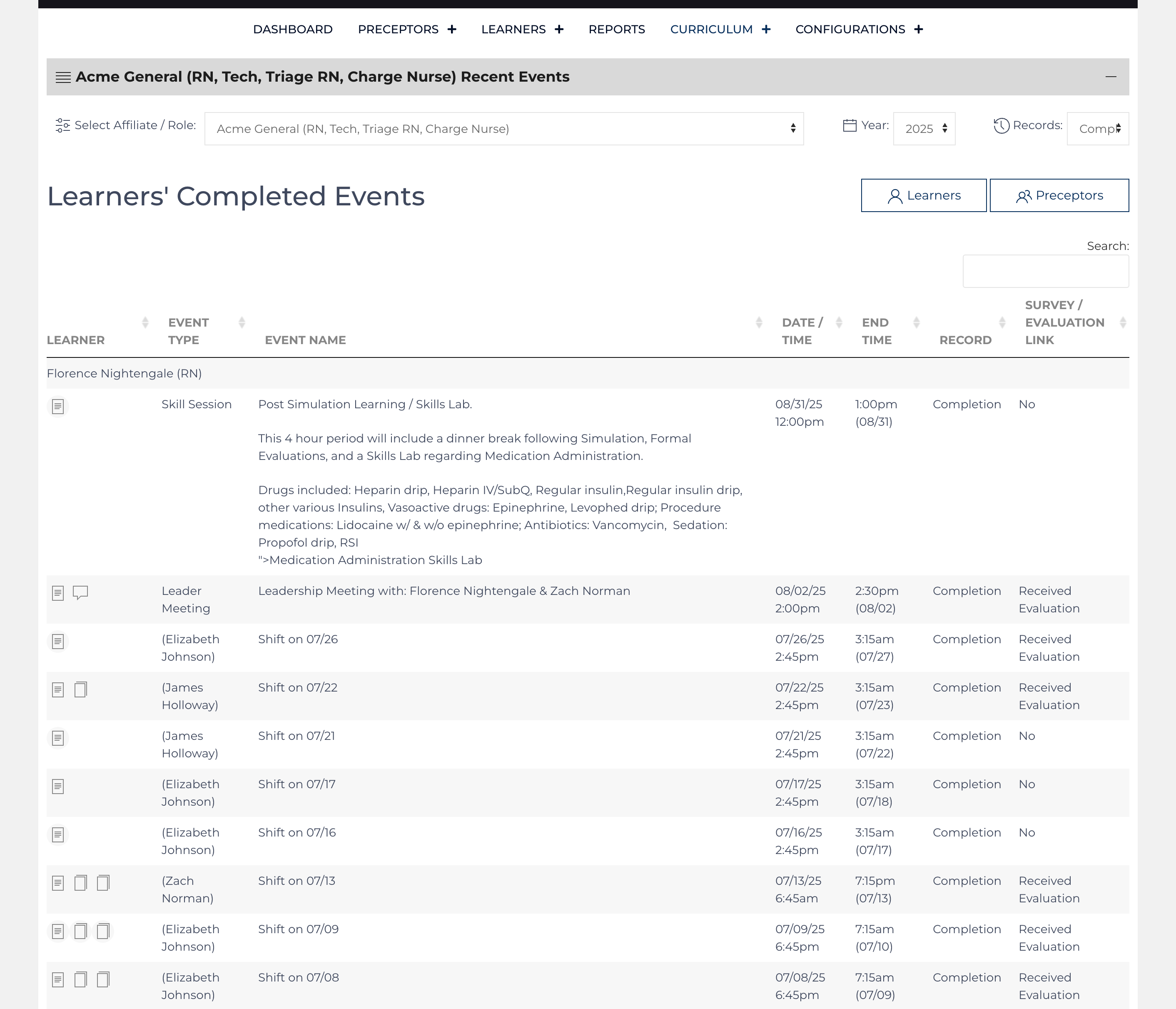Image resolution: width=1176 pixels, height=1009 pixels.
Task: Open the Year dropdown showing 2025
Action: (x=924, y=129)
